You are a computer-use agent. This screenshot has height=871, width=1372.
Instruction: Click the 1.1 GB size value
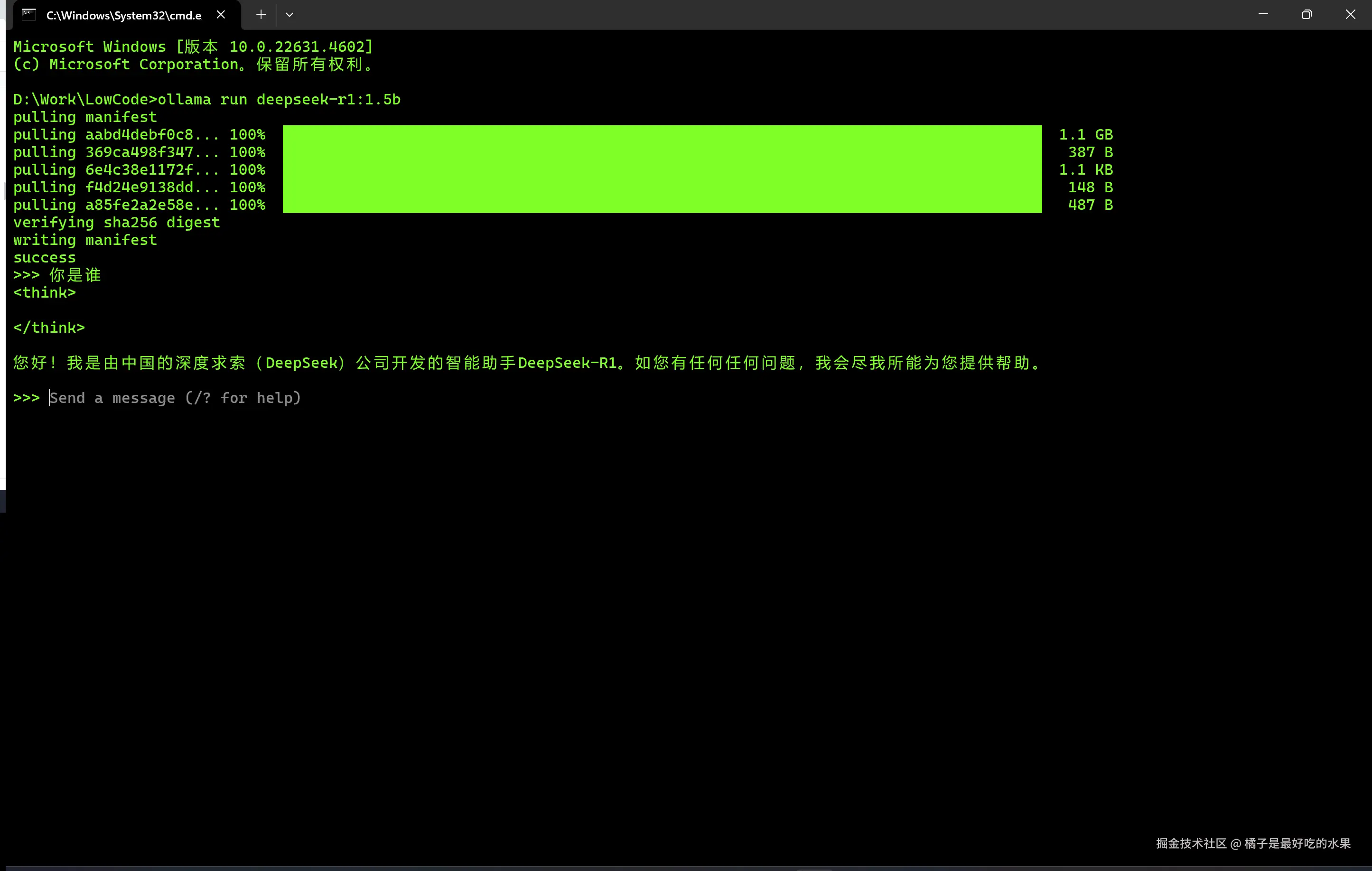point(1086,134)
